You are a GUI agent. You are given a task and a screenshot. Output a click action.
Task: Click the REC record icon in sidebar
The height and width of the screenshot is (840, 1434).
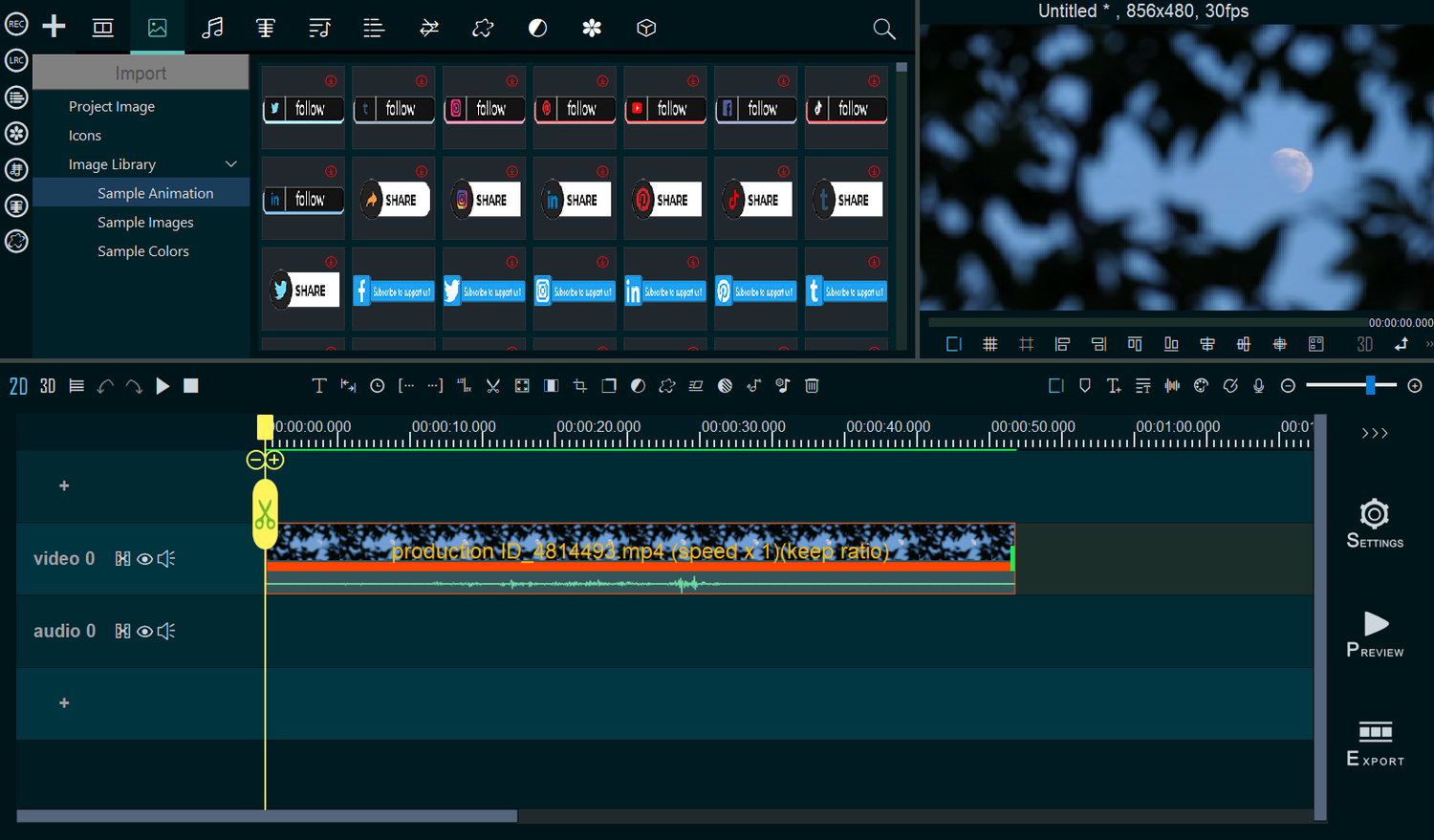pos(16,24)
